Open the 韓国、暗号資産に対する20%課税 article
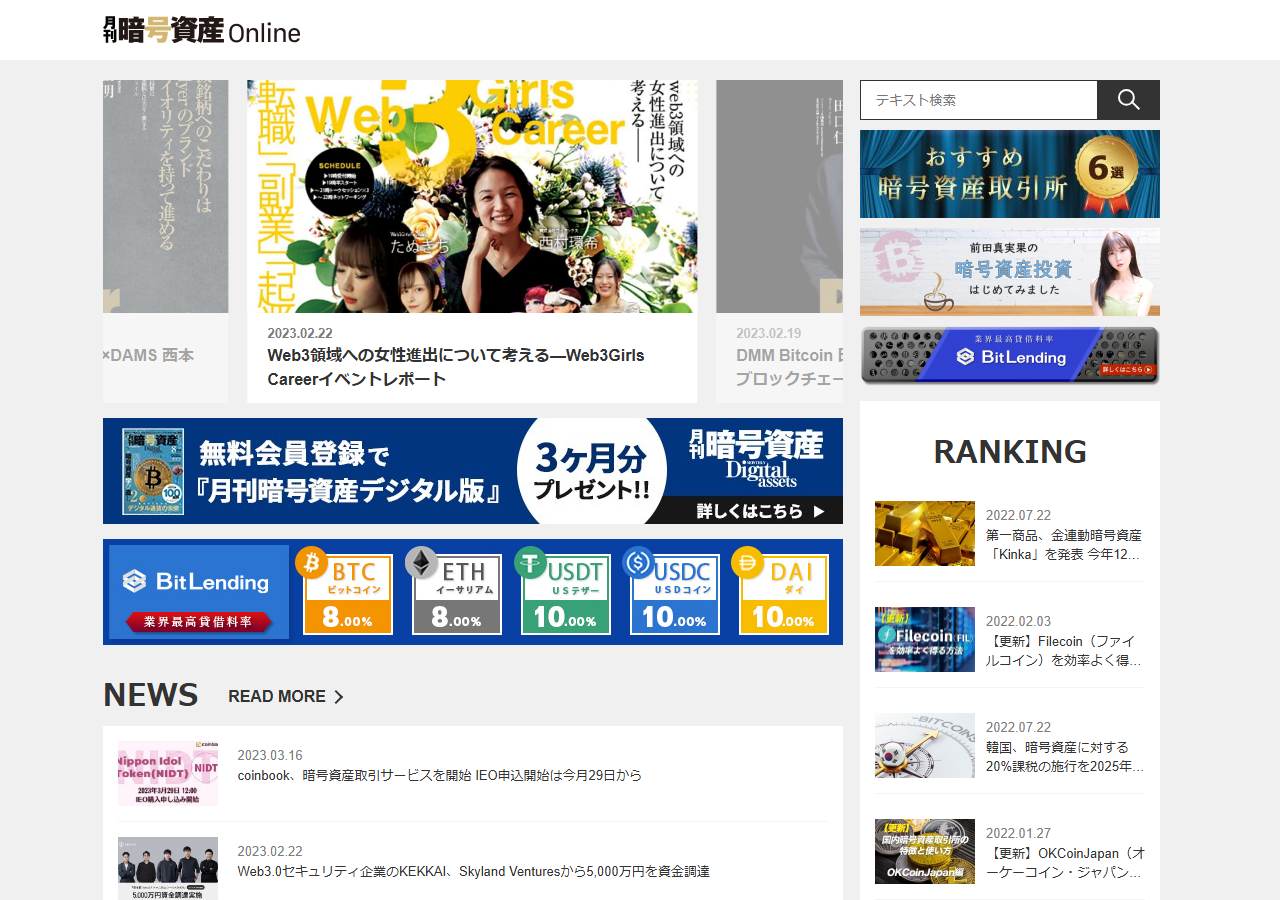The image size is (1280, 900). pyautogui.click(x=1065, y=757)
